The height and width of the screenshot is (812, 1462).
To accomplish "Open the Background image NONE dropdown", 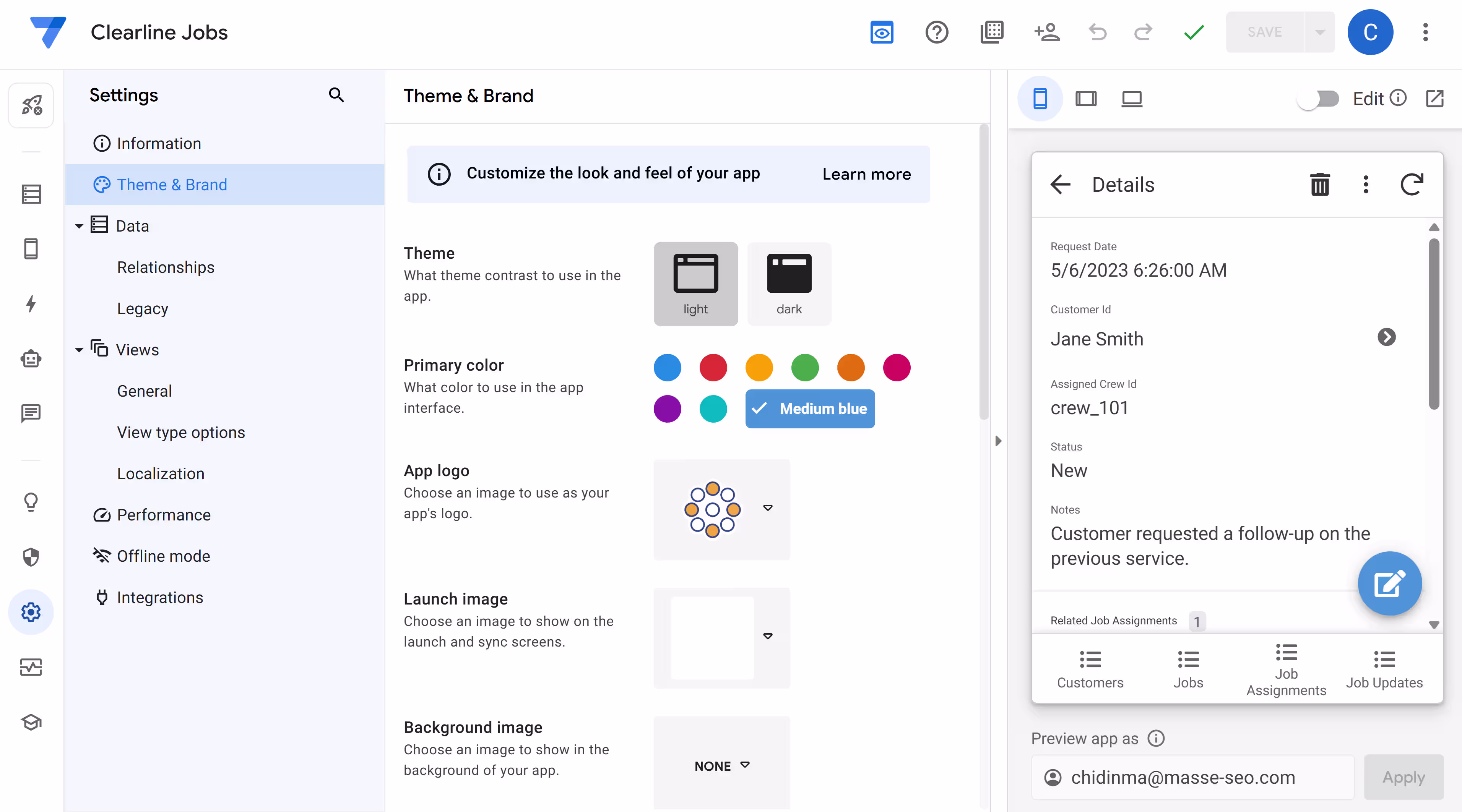I will [721, 765].
